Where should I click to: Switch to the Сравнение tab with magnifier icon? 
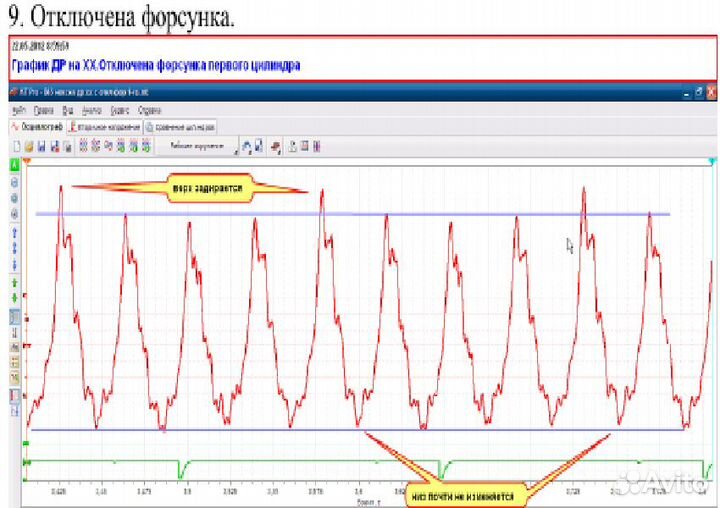180,127
